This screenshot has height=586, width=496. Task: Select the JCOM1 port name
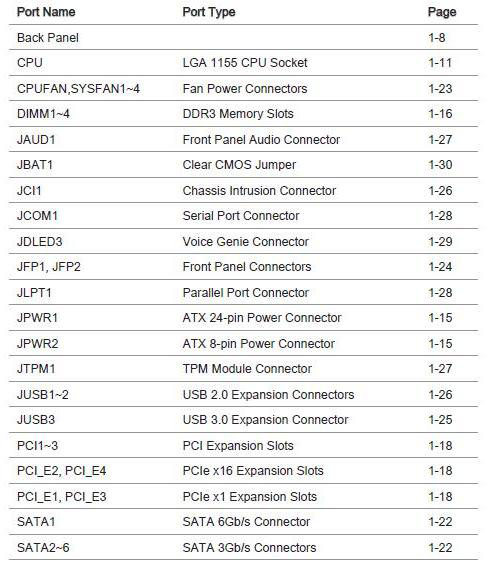point(37,216)
